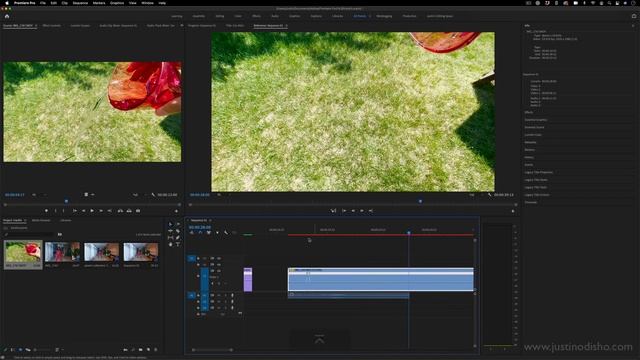Switch to the Color workspace
The height and width of the screenshot is (360, 640).
pyautogui.click(x=238, y=16)
